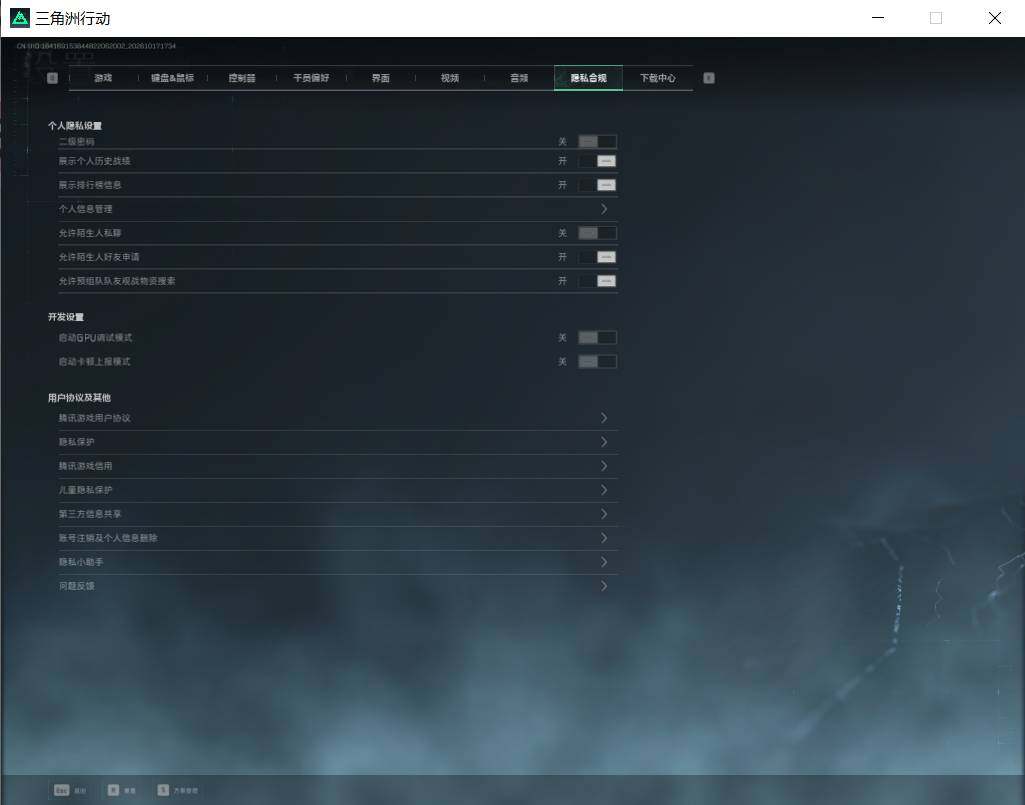Open the 下载中心 tab
The width and height of the screenshot is (1025, 805).
[x=658, y=78]
